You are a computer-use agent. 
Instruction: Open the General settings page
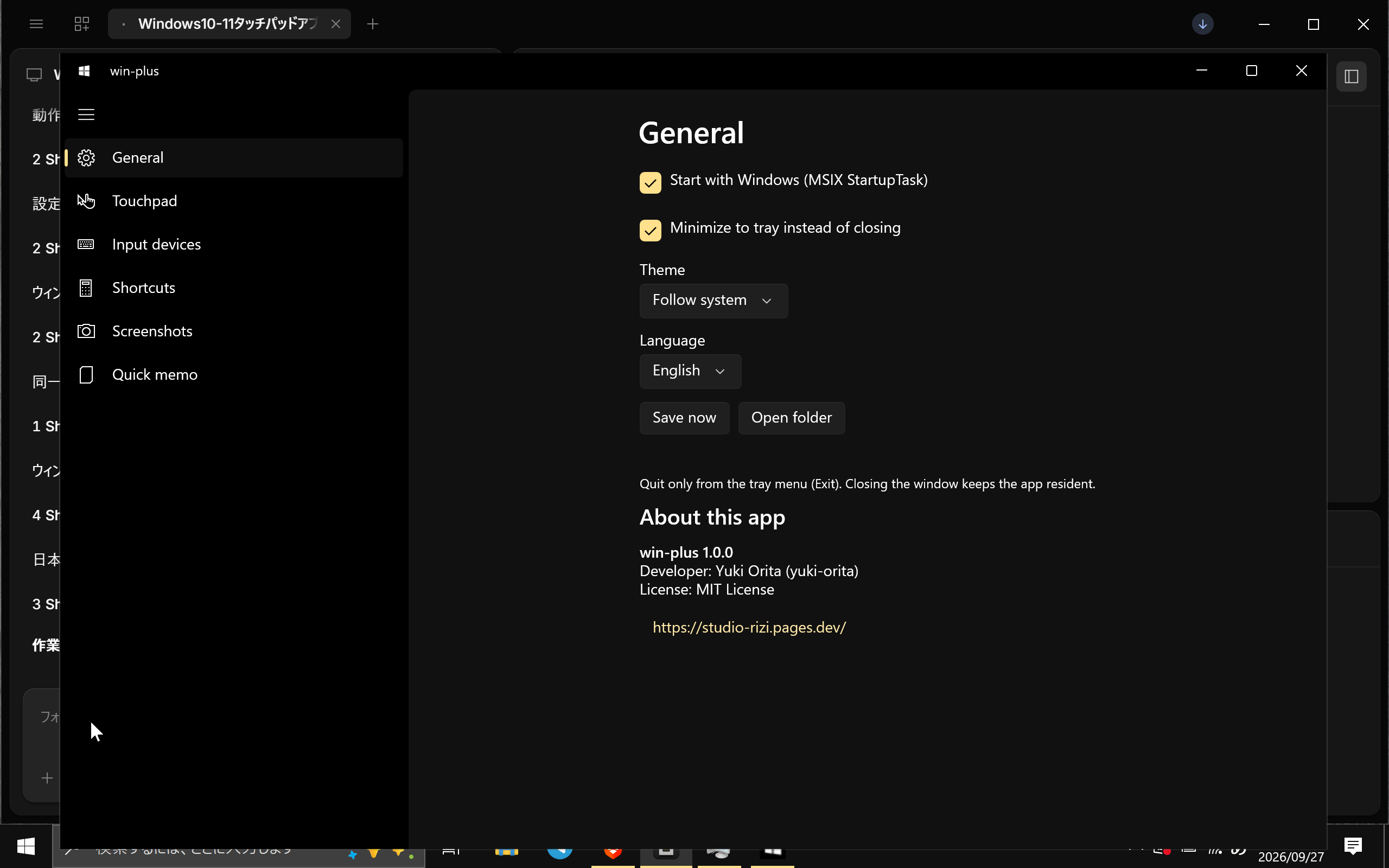234,157
